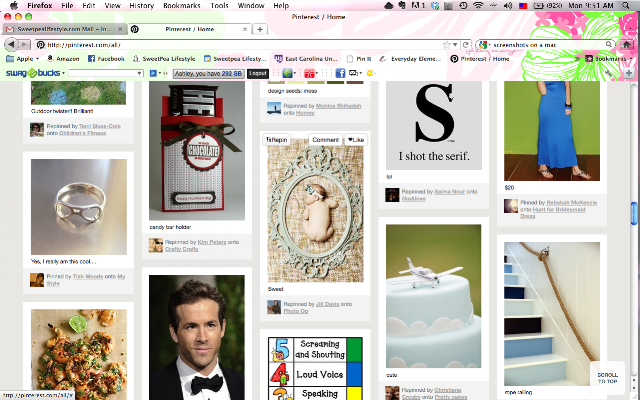Click the weather sun icon in the Swagbucks toolbar
Image resolution: width=640 pixels, height=400 pixels.
tap(371, 73)
